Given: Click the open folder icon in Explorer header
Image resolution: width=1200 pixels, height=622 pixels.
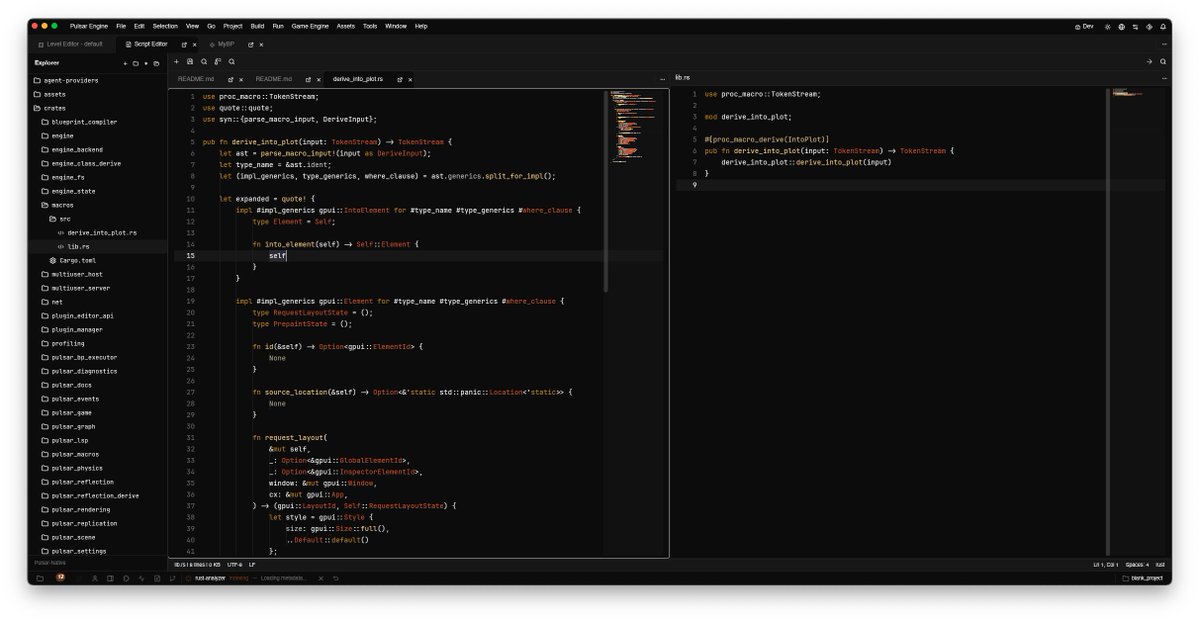Looking at the screenshot, I should pyautogui.click(x=156, y=63).
